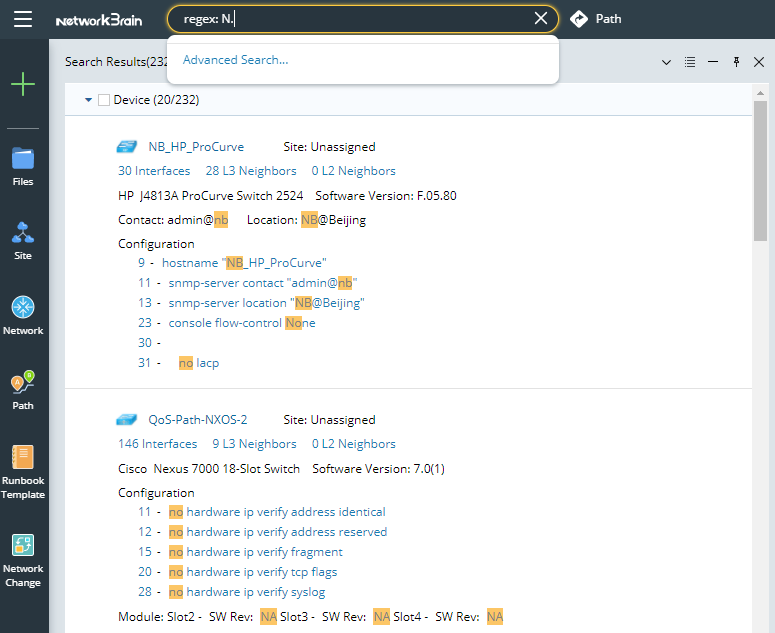Viewport: 775px width, 633px height.
Task: Click the vertical scrollbar thumb in results
Action: pos(760,170)
